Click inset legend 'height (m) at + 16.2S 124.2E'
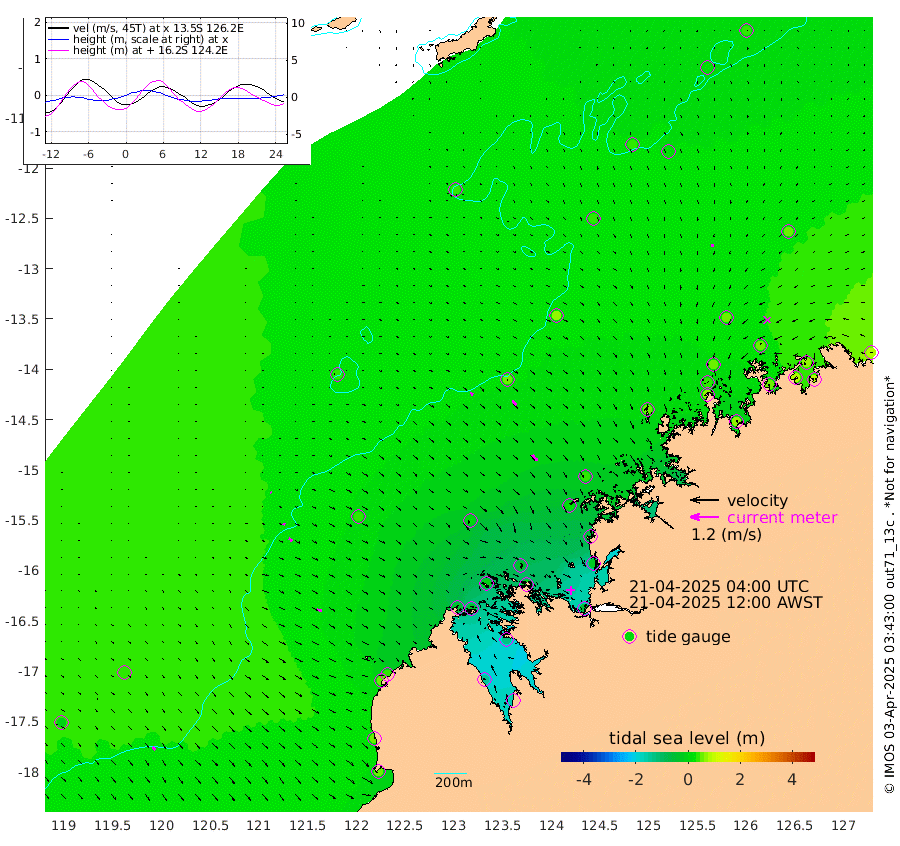 150,51
